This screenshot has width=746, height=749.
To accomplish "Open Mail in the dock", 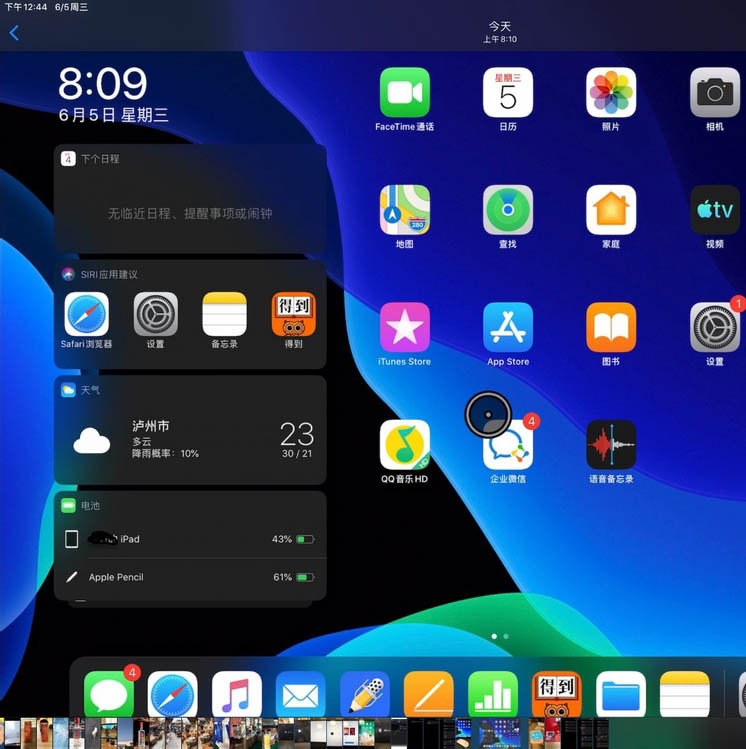I will pyautogui.click(x=300, y=694).
